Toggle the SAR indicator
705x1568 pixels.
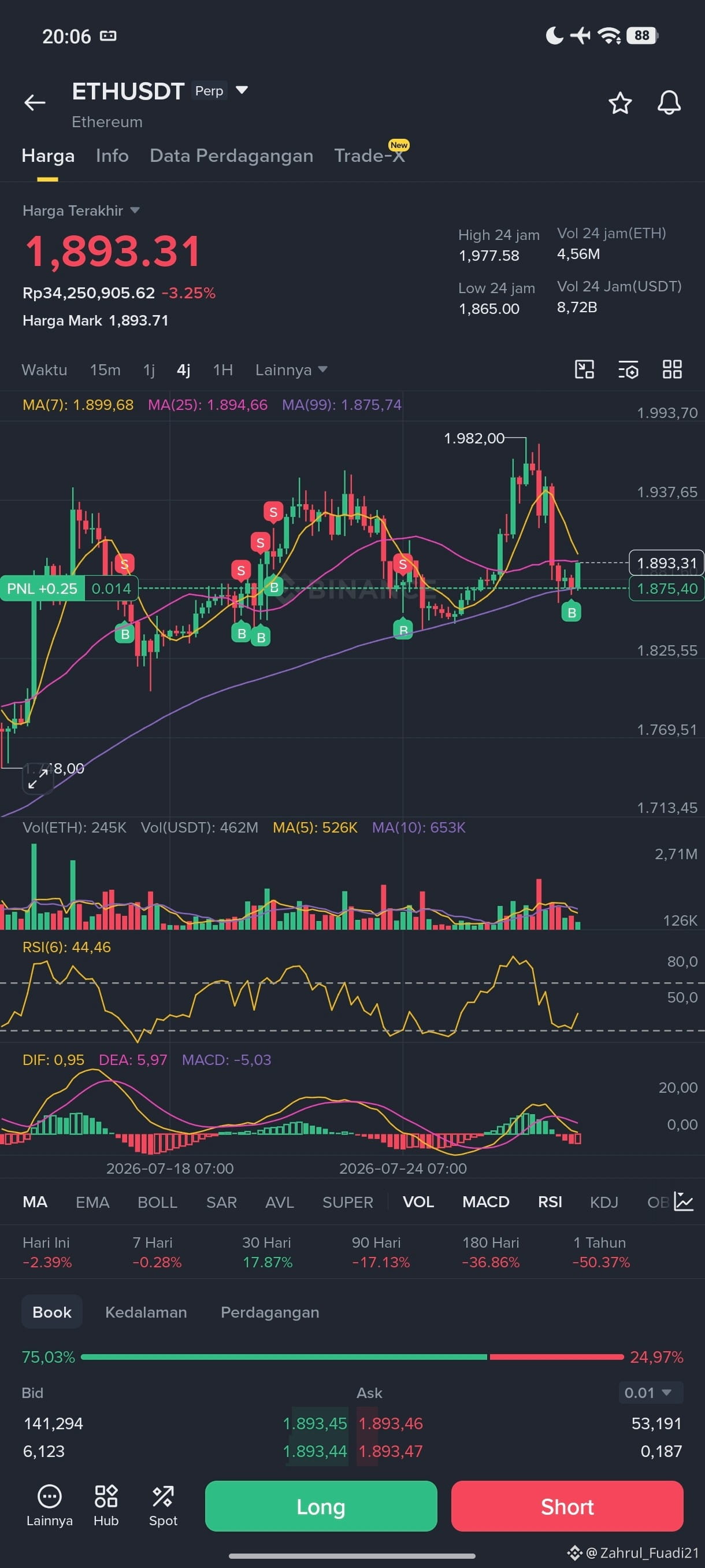click(x=221, y=1202)
